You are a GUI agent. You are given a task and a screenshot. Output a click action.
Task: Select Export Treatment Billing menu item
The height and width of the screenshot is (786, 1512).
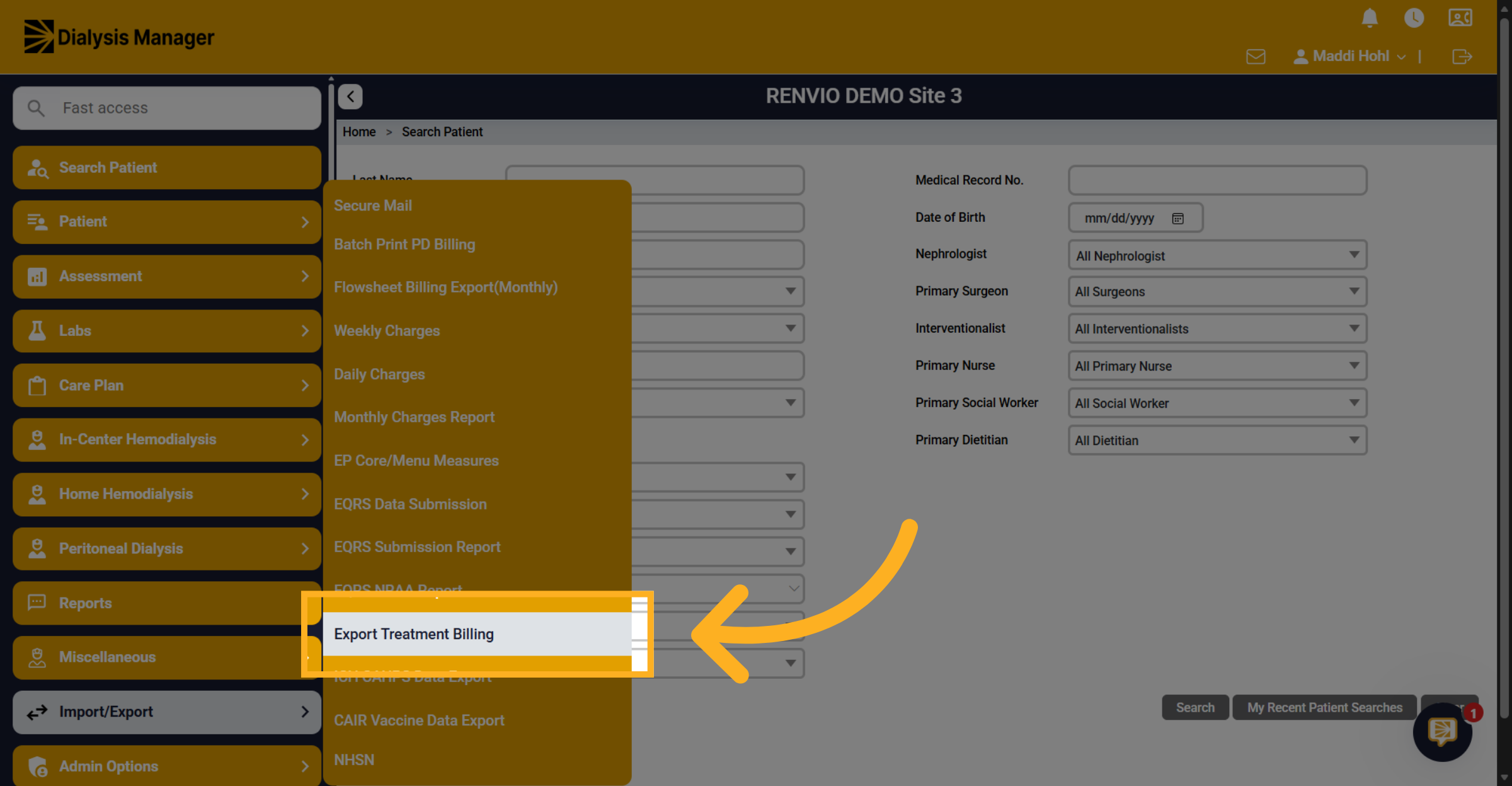477,634
